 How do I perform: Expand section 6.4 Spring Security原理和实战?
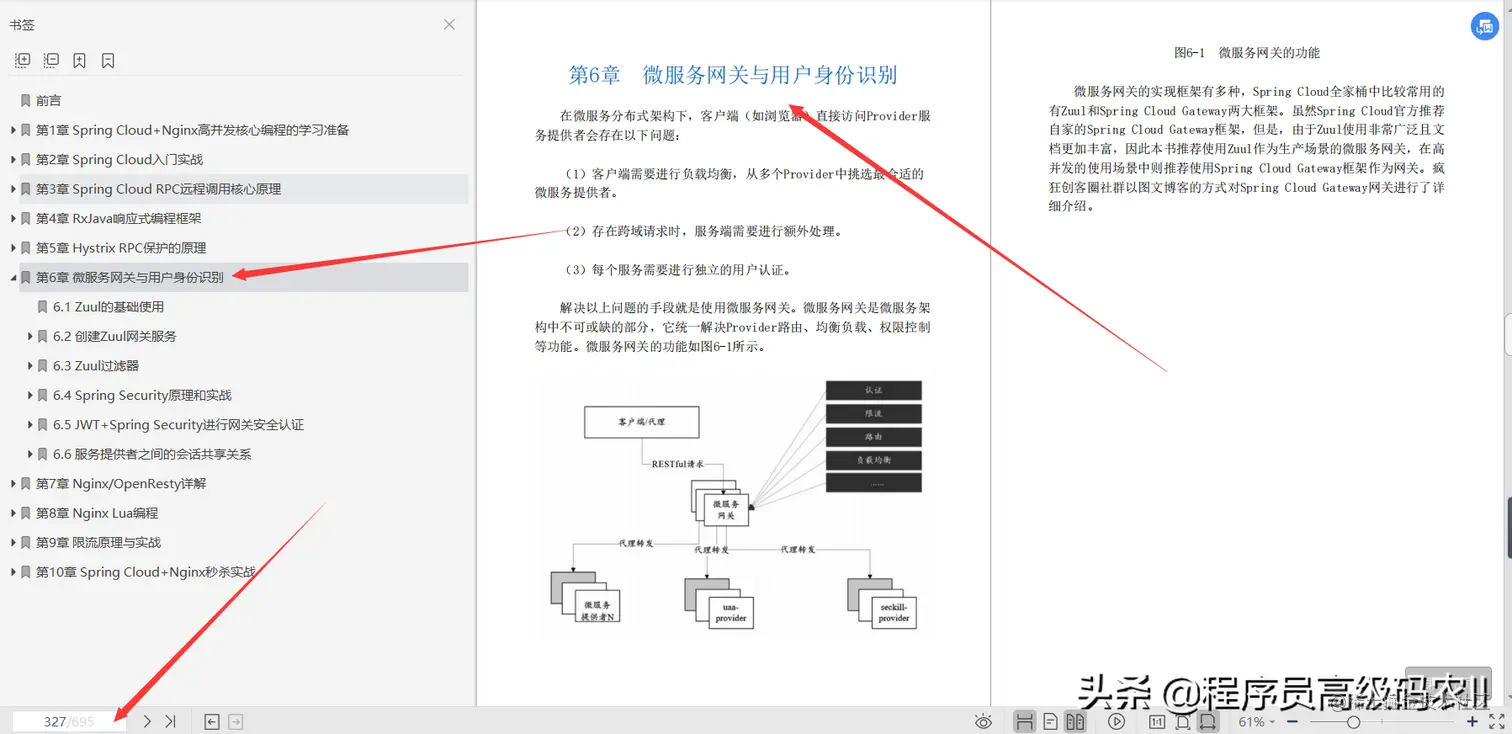point(30,395)
